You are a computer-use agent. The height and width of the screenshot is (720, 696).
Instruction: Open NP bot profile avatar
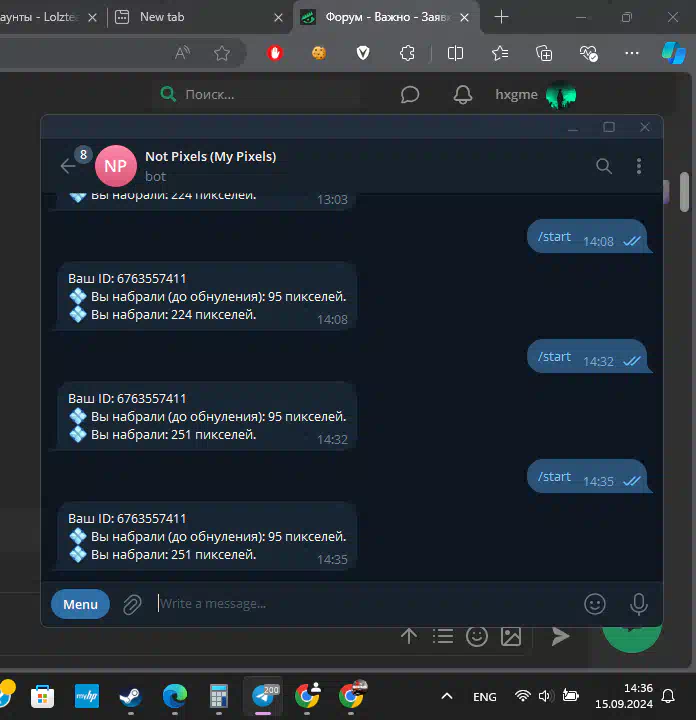(116, 166)
